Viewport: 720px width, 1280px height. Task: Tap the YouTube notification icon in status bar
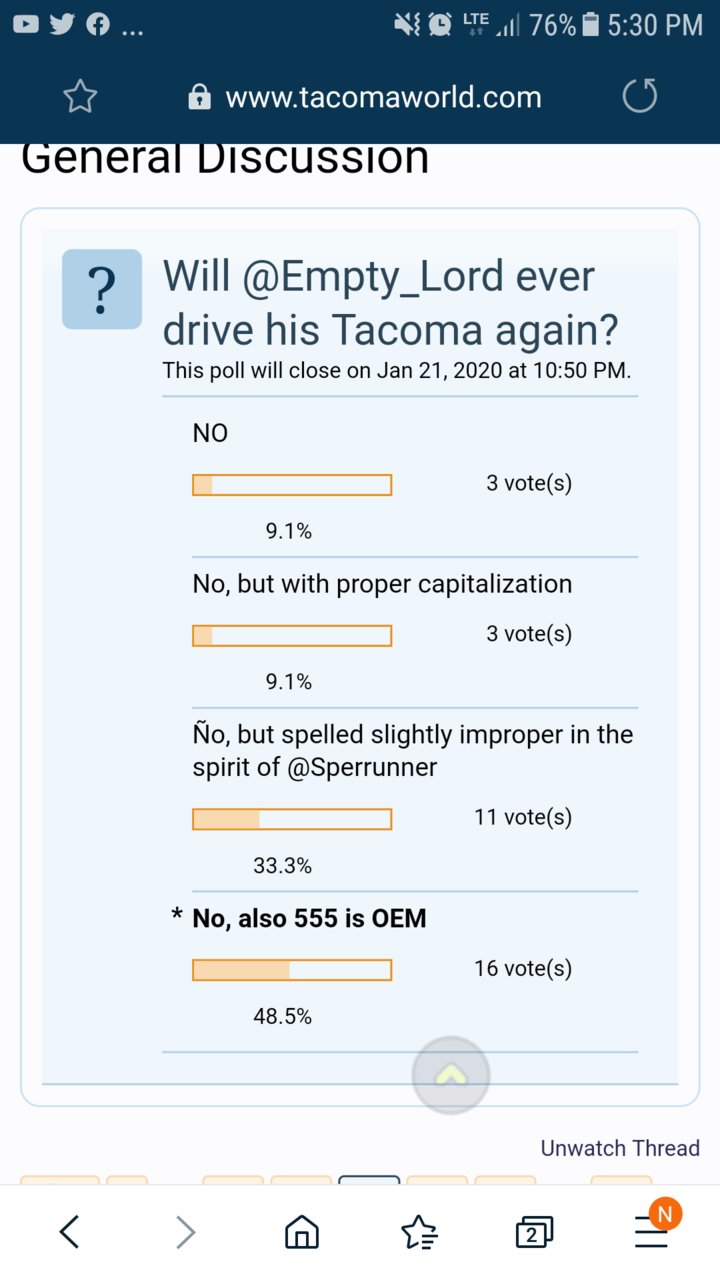pos(25,24)
